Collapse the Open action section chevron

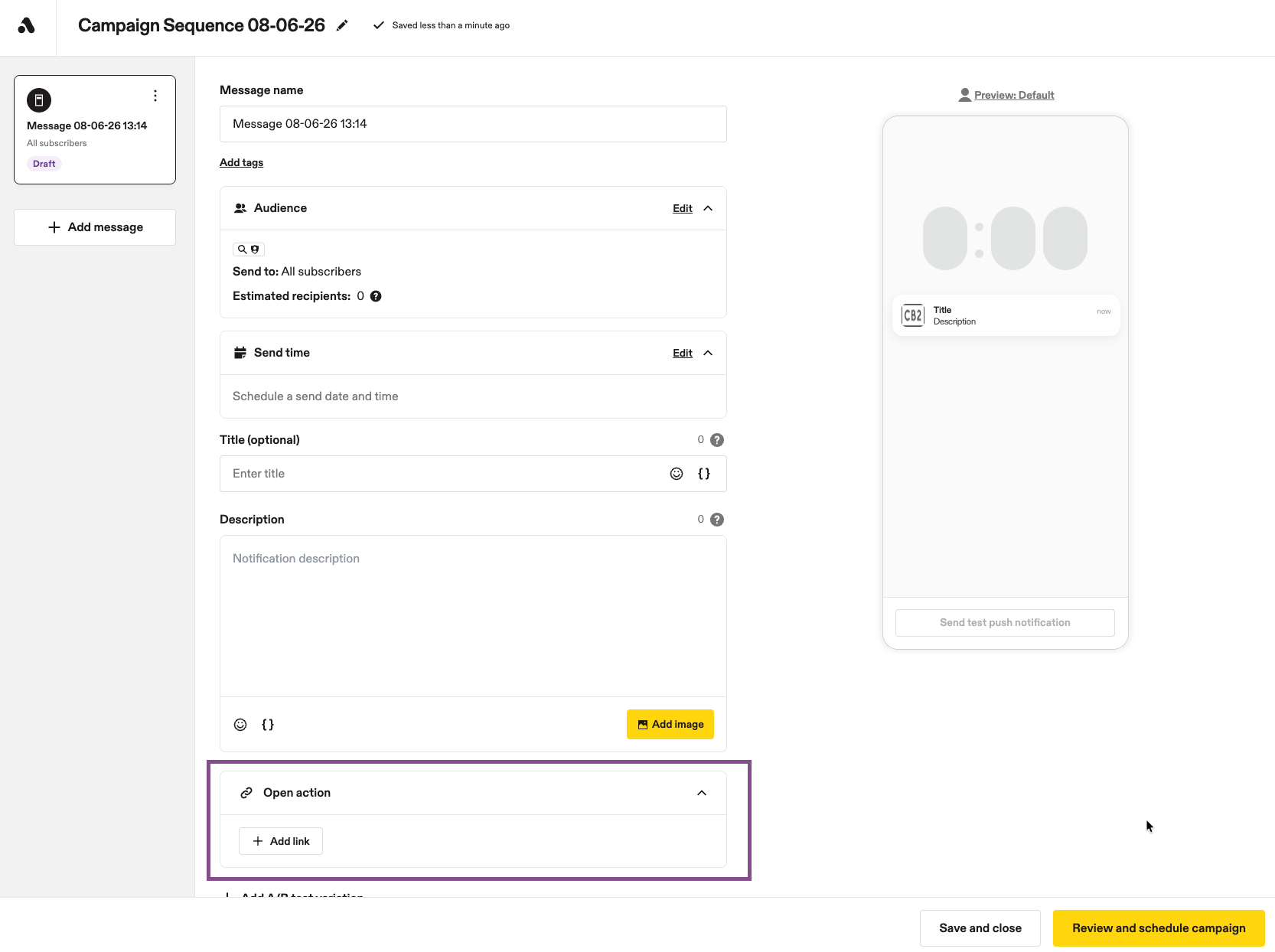pos(702,793)
